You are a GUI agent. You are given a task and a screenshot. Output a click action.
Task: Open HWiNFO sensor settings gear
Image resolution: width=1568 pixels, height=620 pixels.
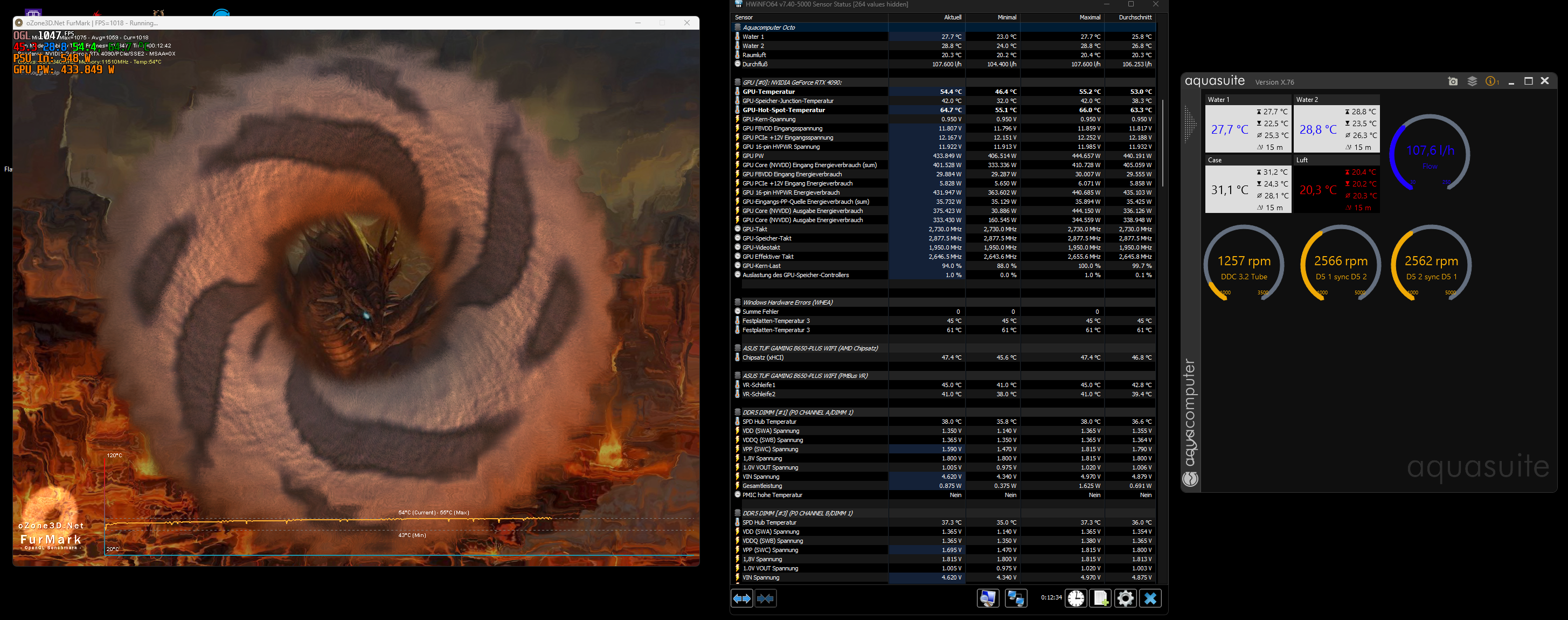coord(1125,598)
